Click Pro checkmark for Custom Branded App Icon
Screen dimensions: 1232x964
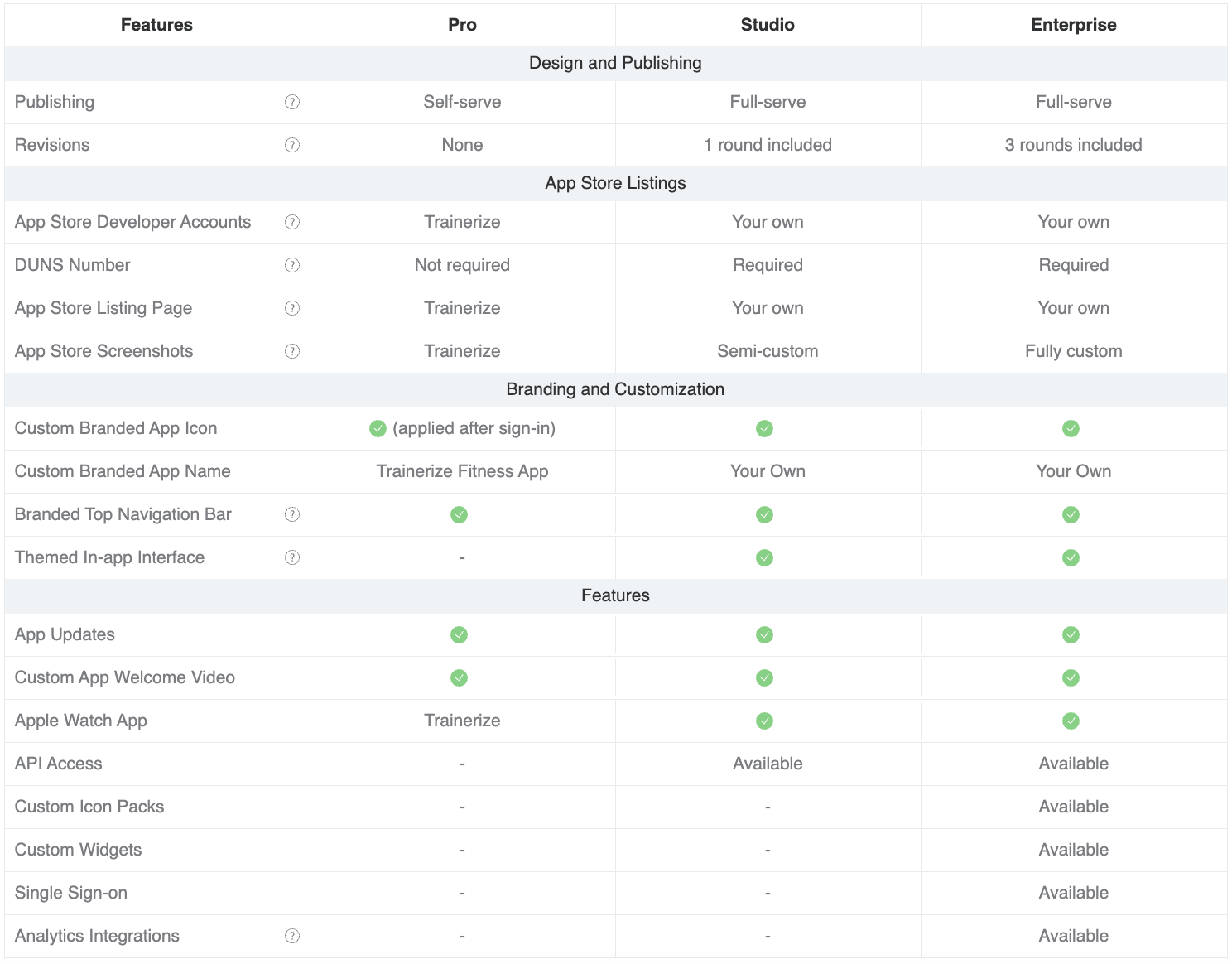click(378, 428)
